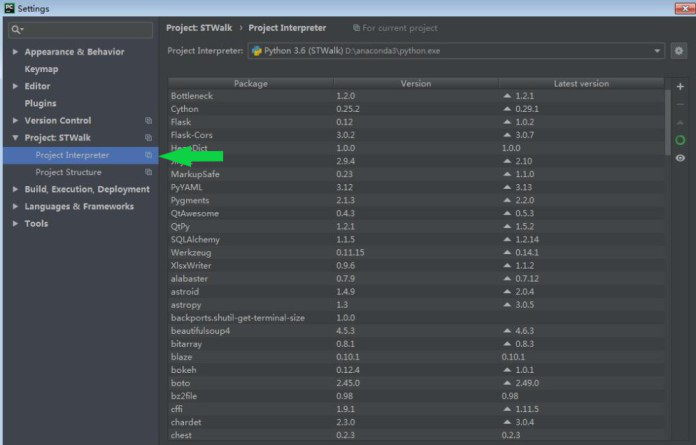Click the green Conda circle icon
Image resolution: width=696 pixels, height=445 pixels.
point(680,140)
